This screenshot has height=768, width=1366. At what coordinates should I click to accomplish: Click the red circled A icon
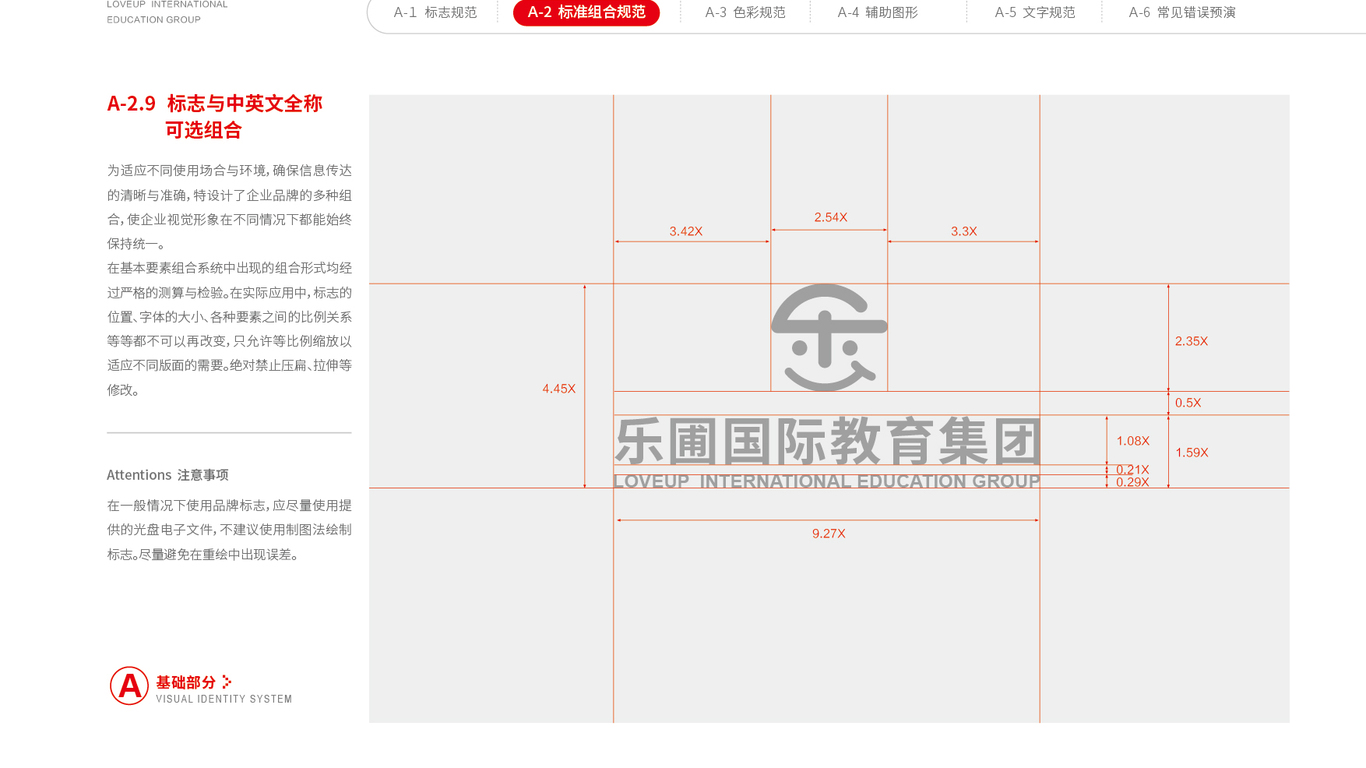129,686
